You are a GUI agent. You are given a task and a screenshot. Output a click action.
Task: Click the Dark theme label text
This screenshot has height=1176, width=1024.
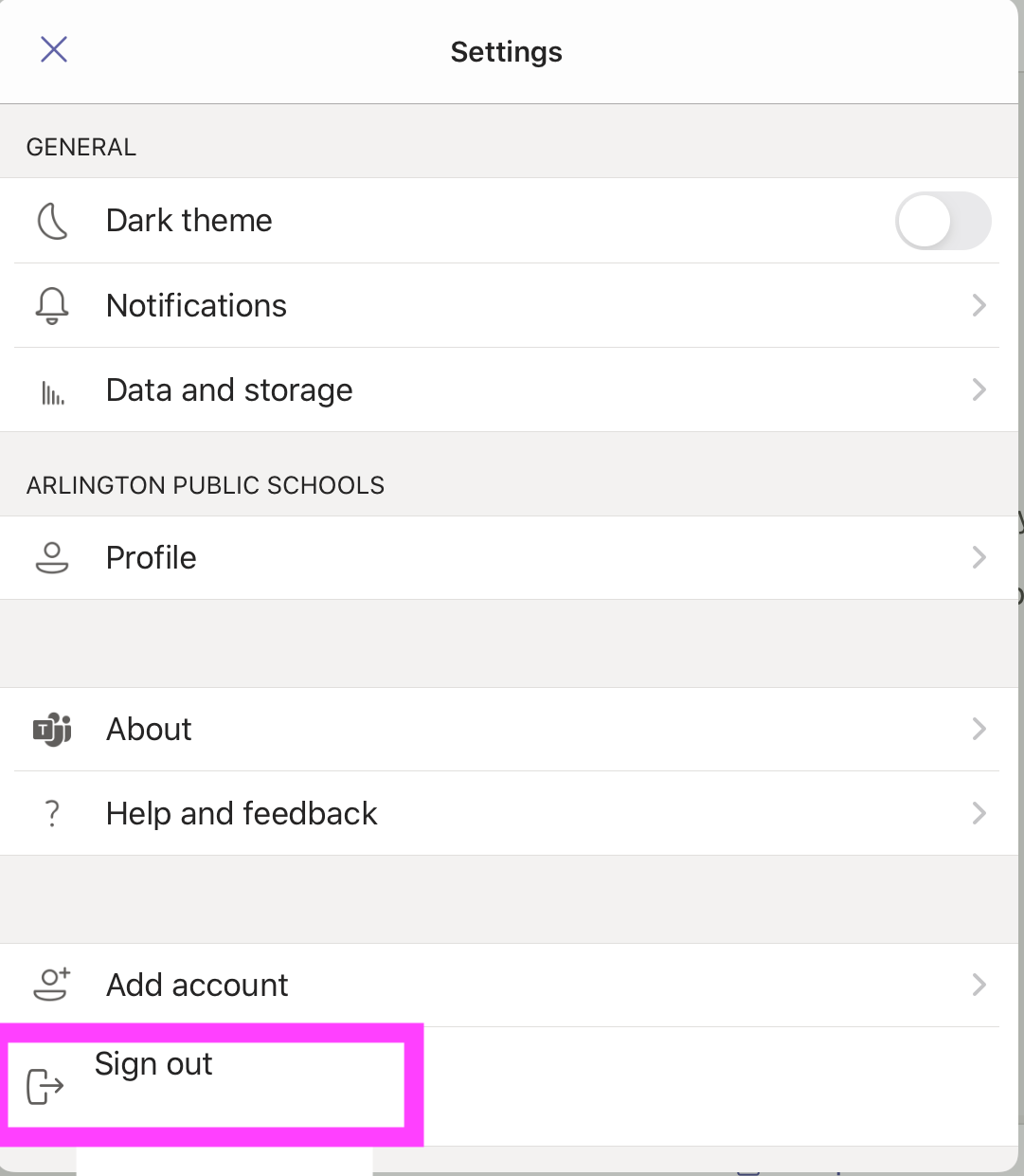click(189, 221)
